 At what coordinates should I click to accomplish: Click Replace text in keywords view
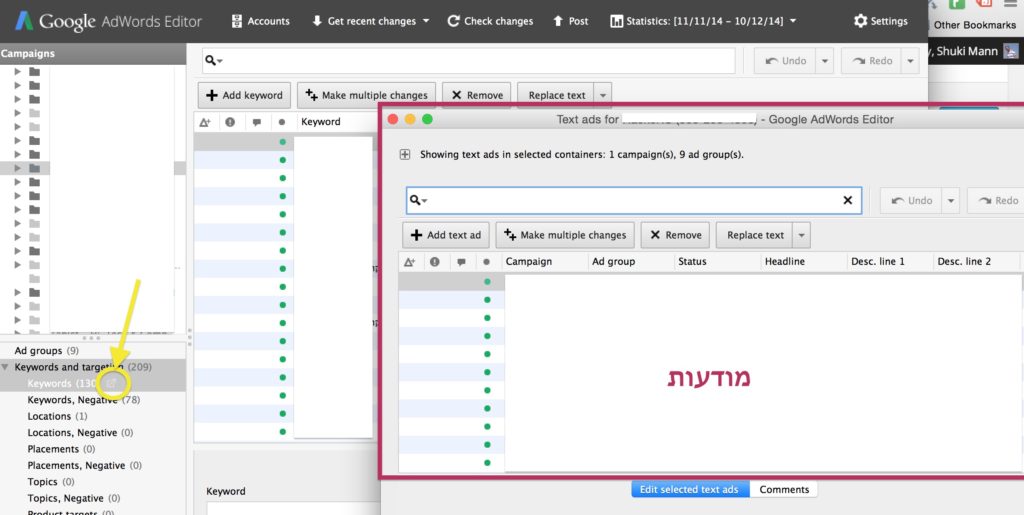pos(556,95)
